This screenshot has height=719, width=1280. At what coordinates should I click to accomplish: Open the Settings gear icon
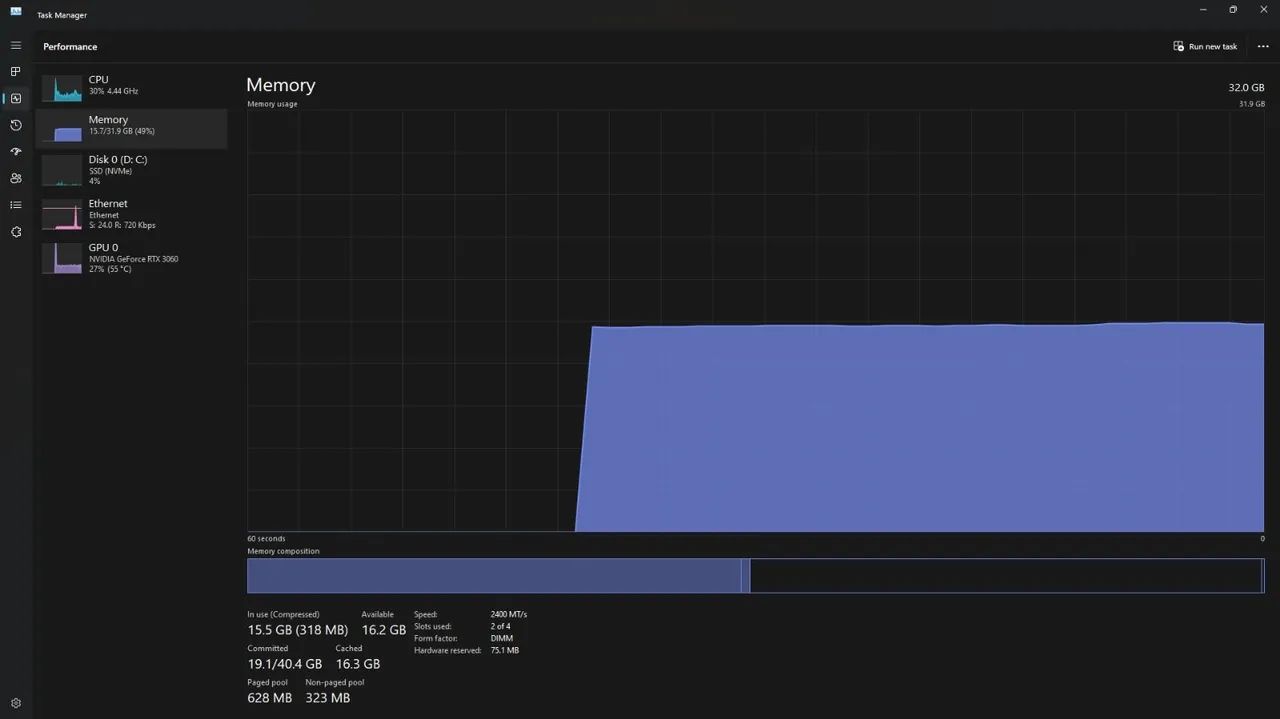(15, 703)
